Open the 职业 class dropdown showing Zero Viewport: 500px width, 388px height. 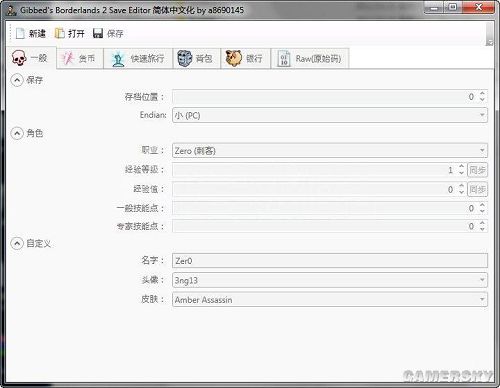click(330, 151)
